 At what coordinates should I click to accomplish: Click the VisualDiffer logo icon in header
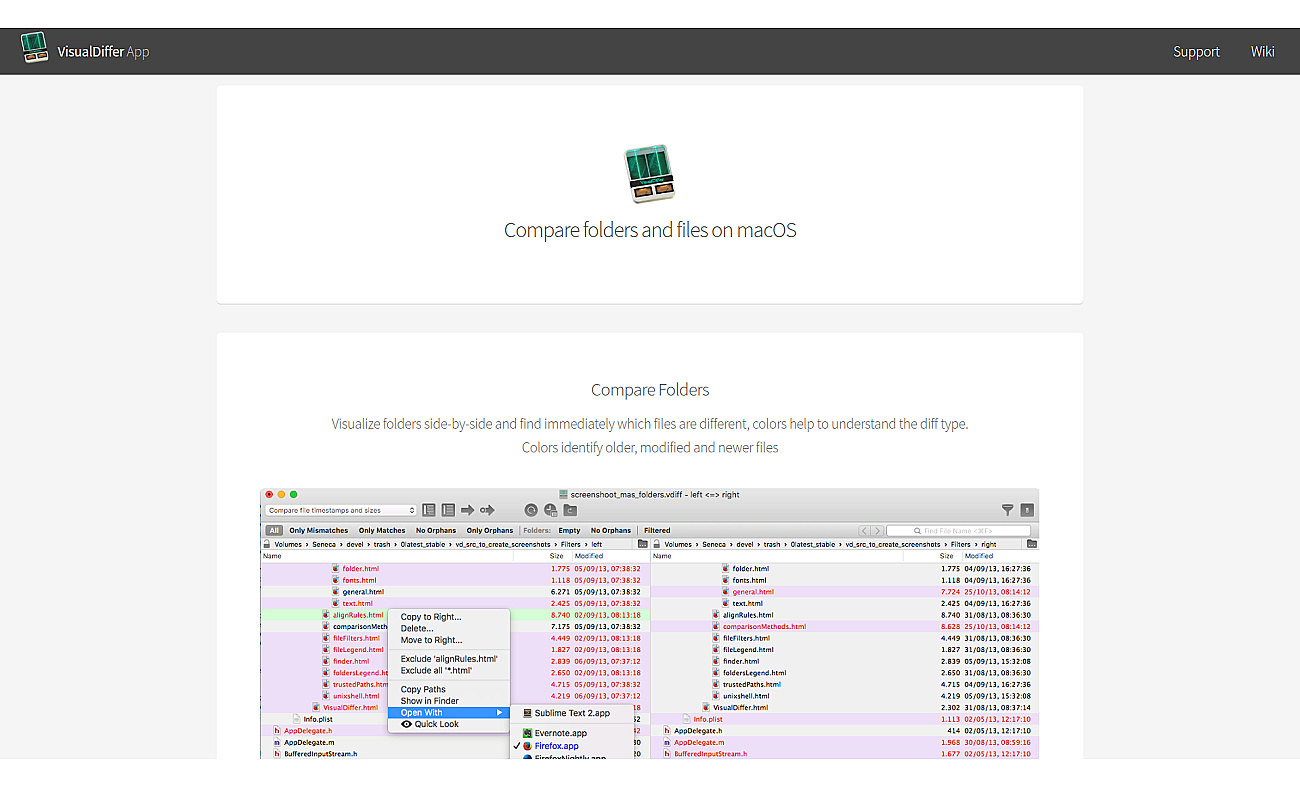click(x=35, y=48)
